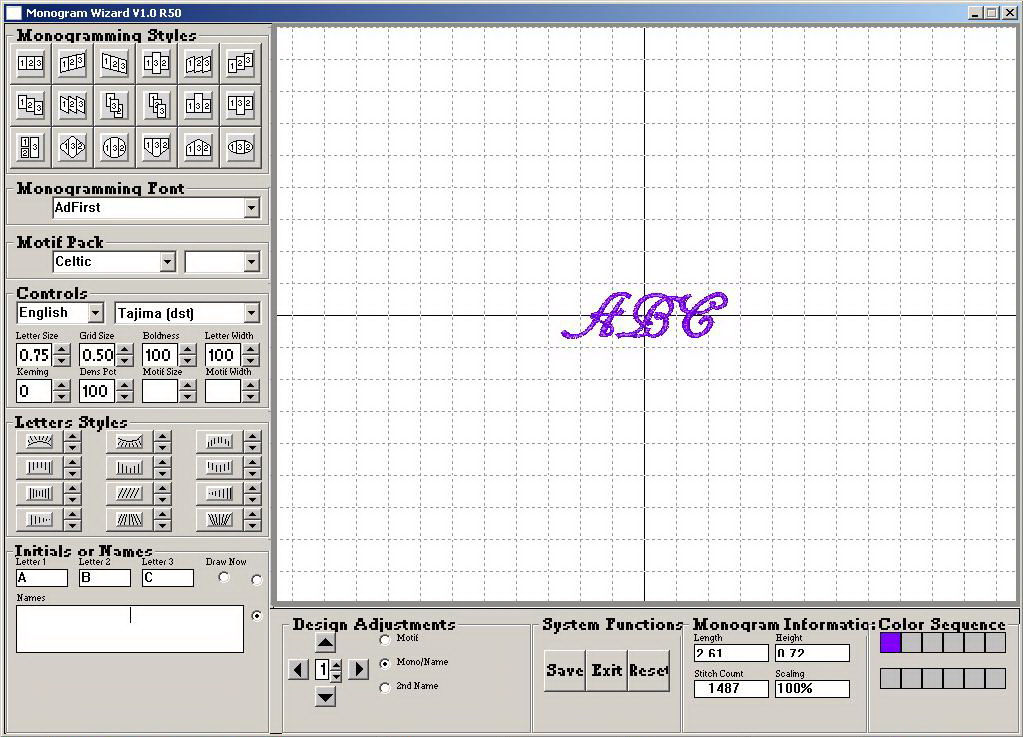
Task: Choose the circle-shaped monogram style
Action: [115, 148]
